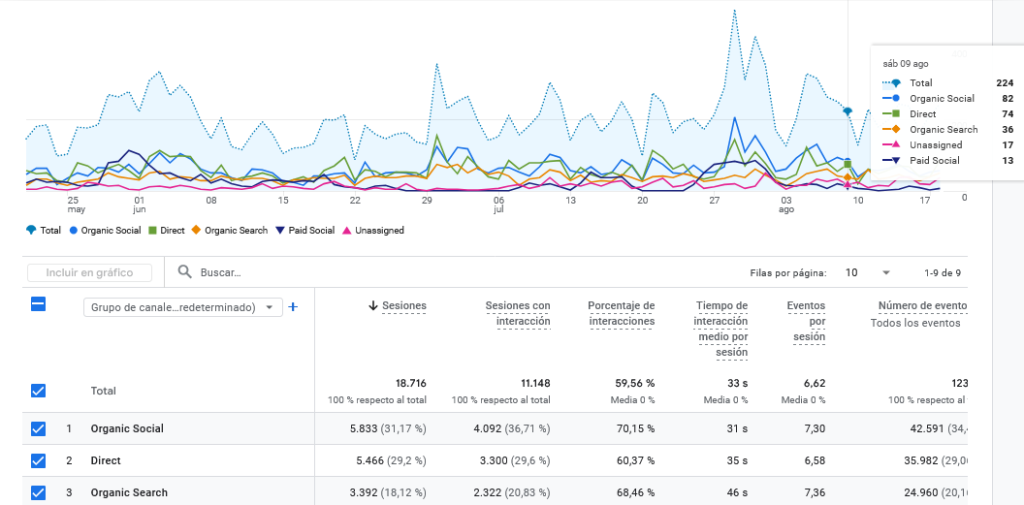Click the Unassigned legend pink triangle
This screenshot has height=505, width=1024.
tap(347, 230)
